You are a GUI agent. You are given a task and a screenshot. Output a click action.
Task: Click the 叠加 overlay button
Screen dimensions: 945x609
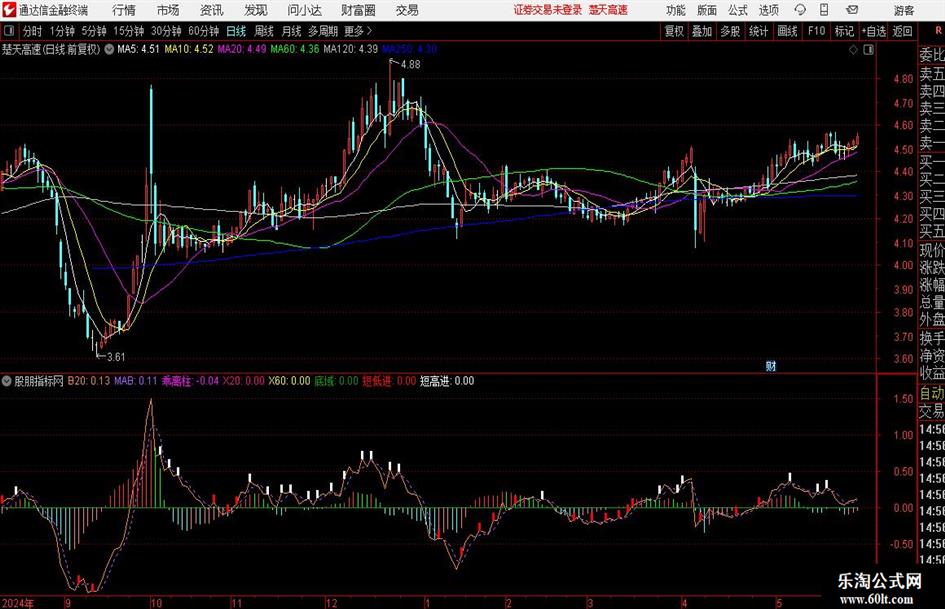[702, 31]
